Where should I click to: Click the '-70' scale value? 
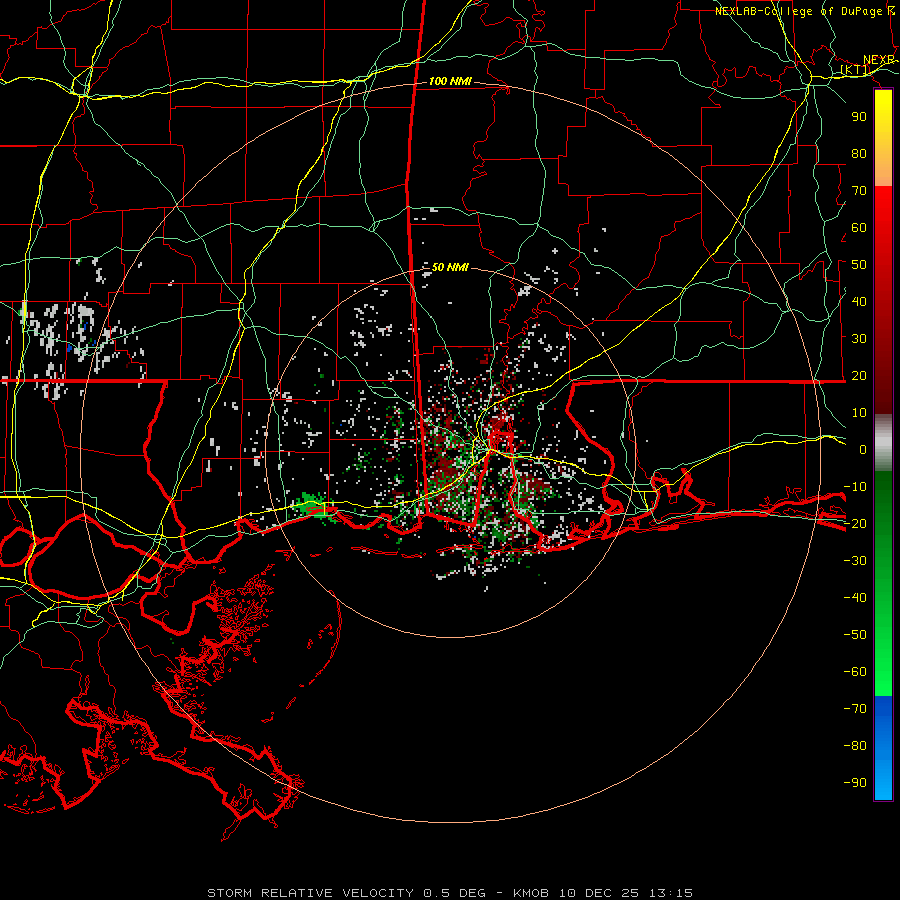tap(855, 709)
